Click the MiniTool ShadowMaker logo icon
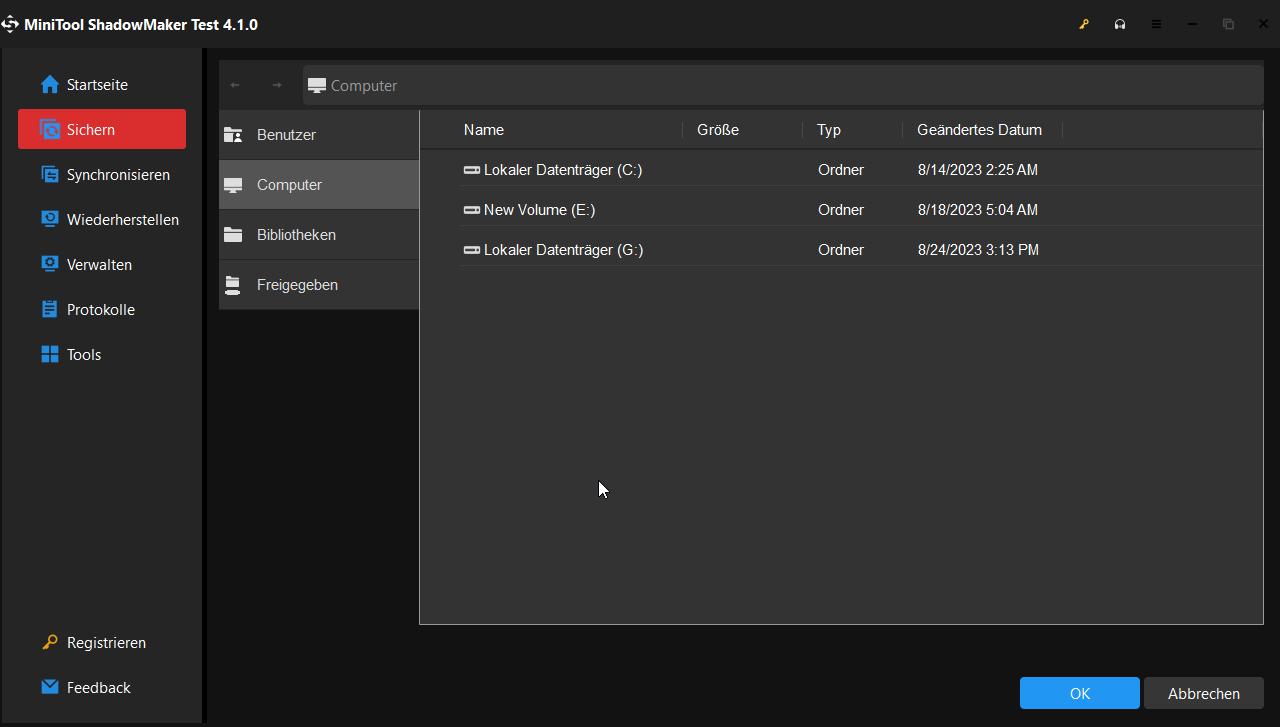 point(11,24)
